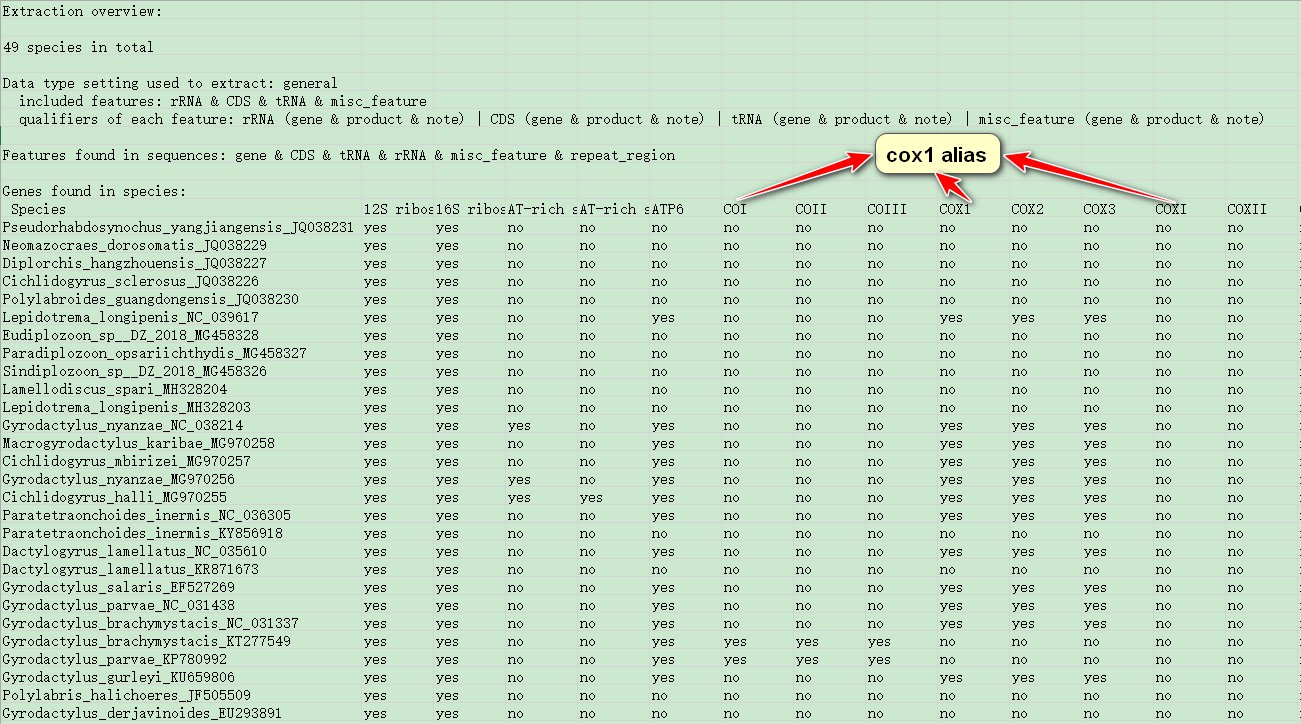Viewport: 1301px width, 724px height.
Task: Click COX3 'yes' cell for Gyrodactylus_salaris_EF527269
Action: click(x=1095, y=588)
